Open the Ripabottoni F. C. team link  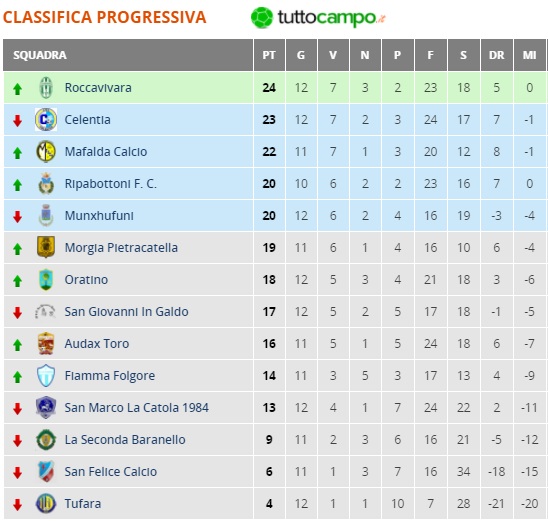coord(110,184)
